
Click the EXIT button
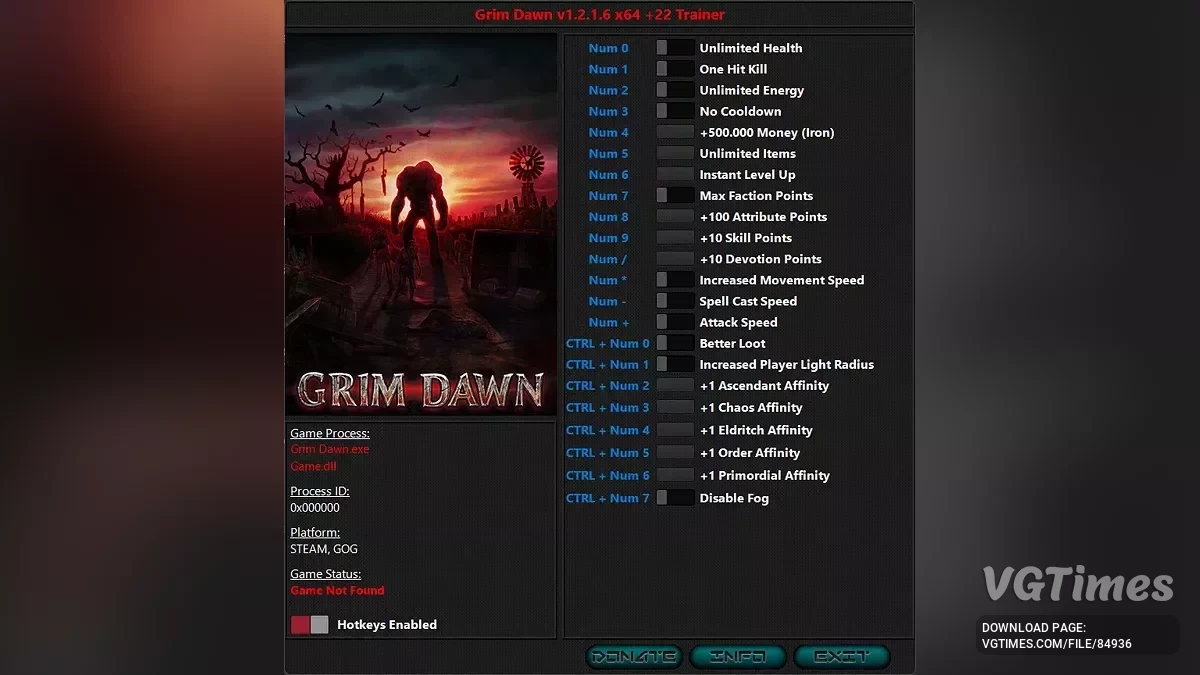(x=841, y=657)
